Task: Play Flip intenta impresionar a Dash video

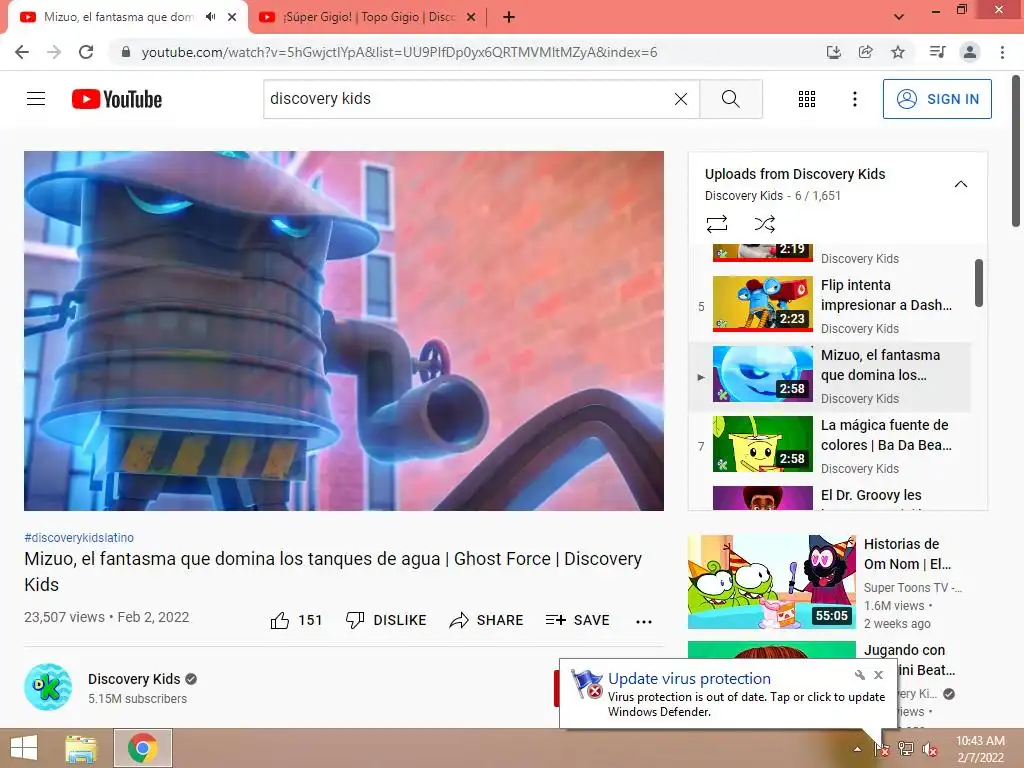Action: pos(830,306)
